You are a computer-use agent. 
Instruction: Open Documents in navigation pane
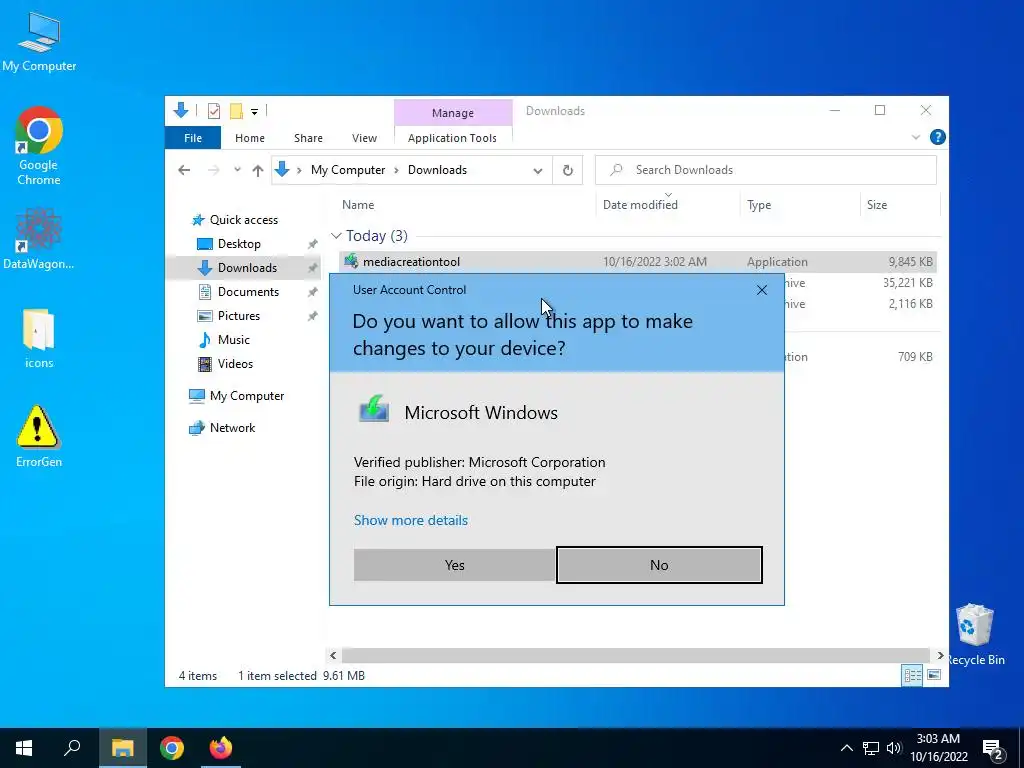point(248,292)
